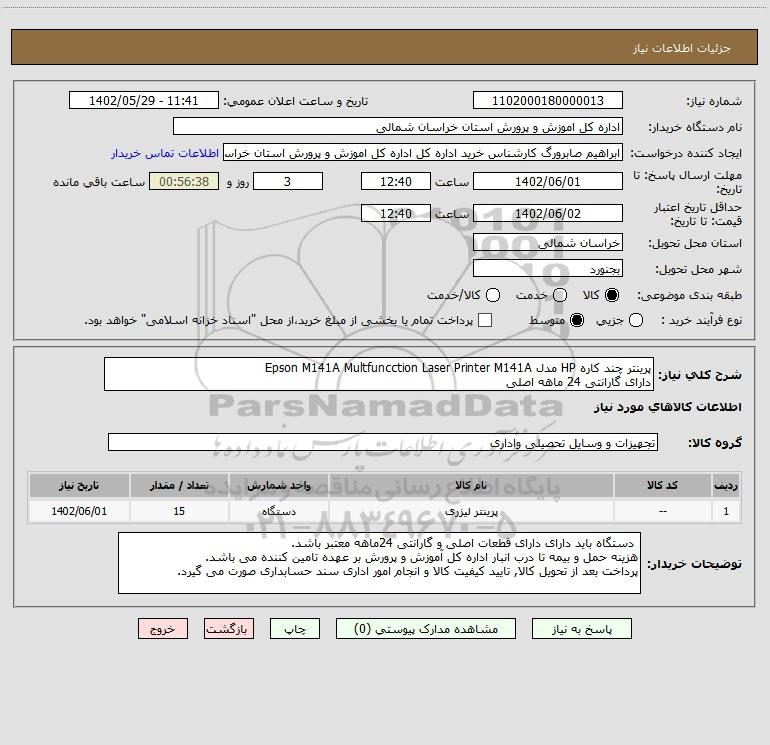The image size is (770, 745).
Task: Click the ردیف column header
Action: coord(726,485)
